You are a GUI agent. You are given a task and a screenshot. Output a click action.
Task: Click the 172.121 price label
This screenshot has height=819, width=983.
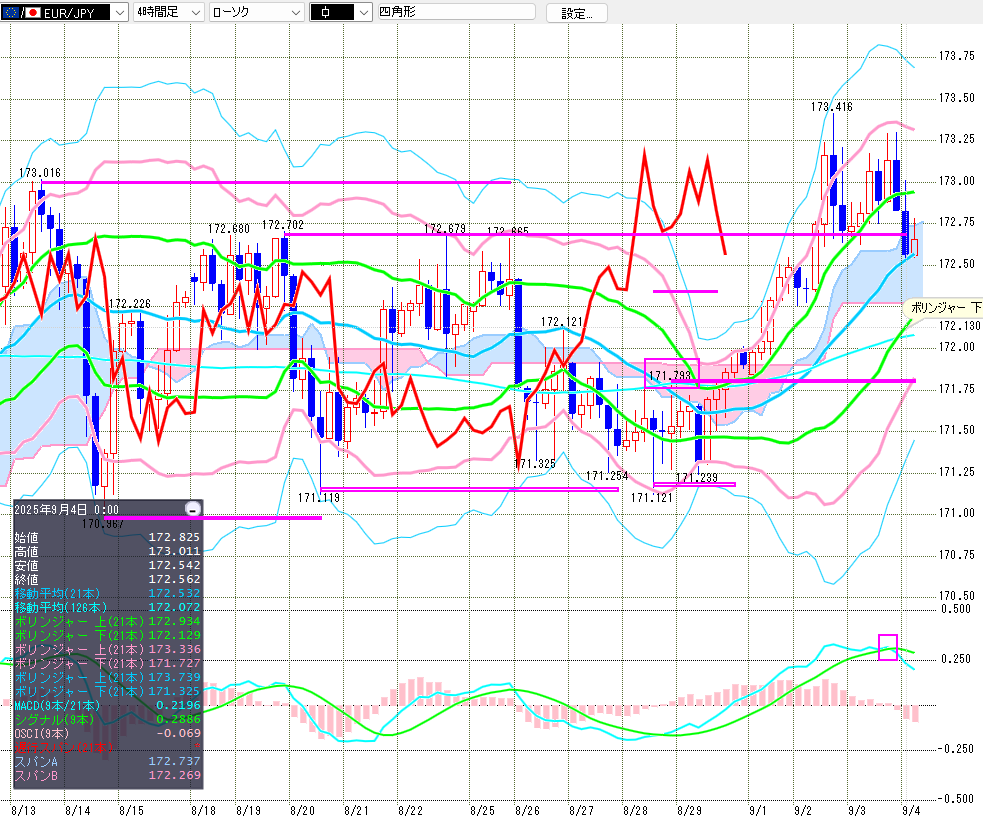[562, 322]
